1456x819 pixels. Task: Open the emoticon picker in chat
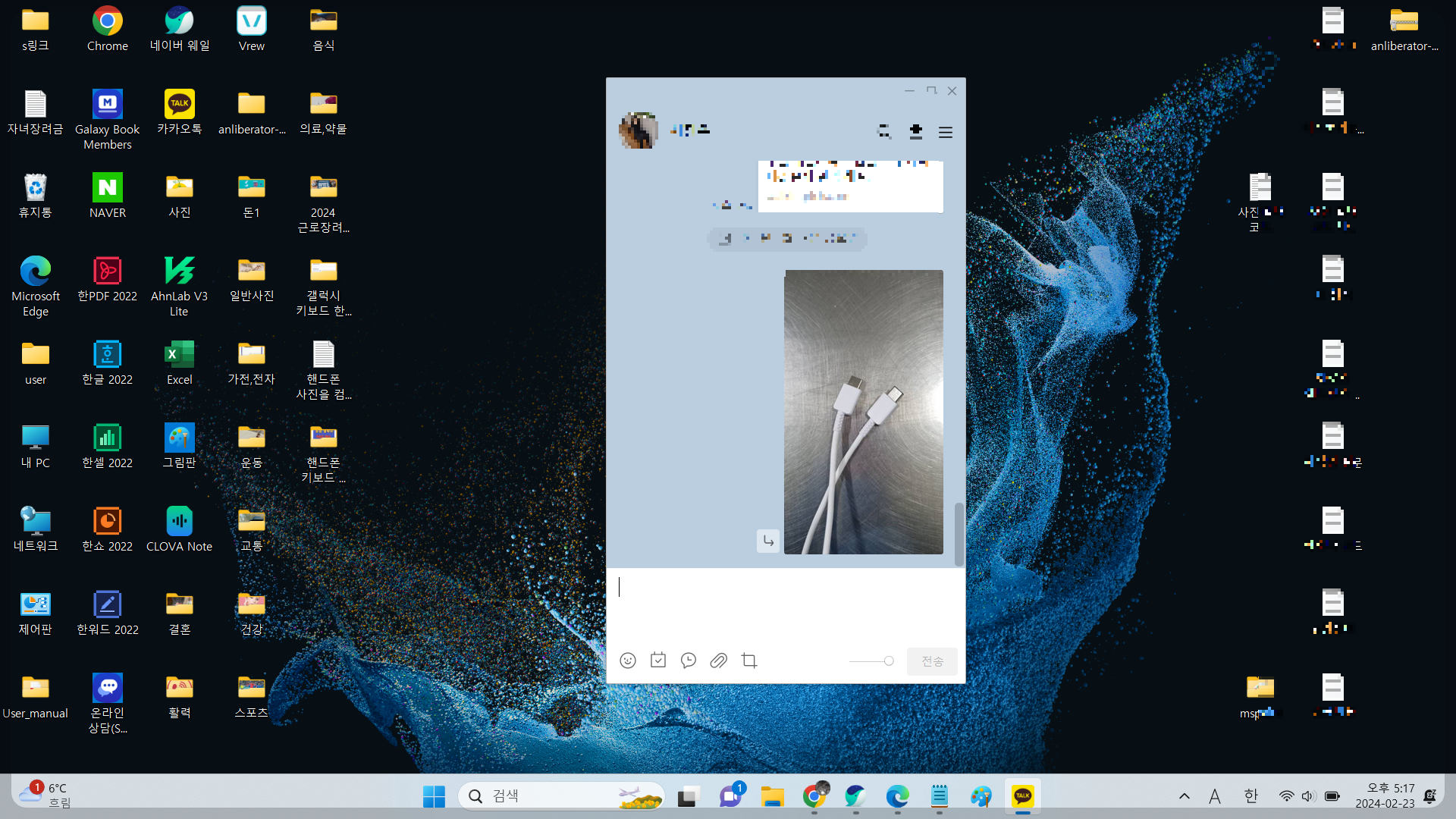coord(628,661)
